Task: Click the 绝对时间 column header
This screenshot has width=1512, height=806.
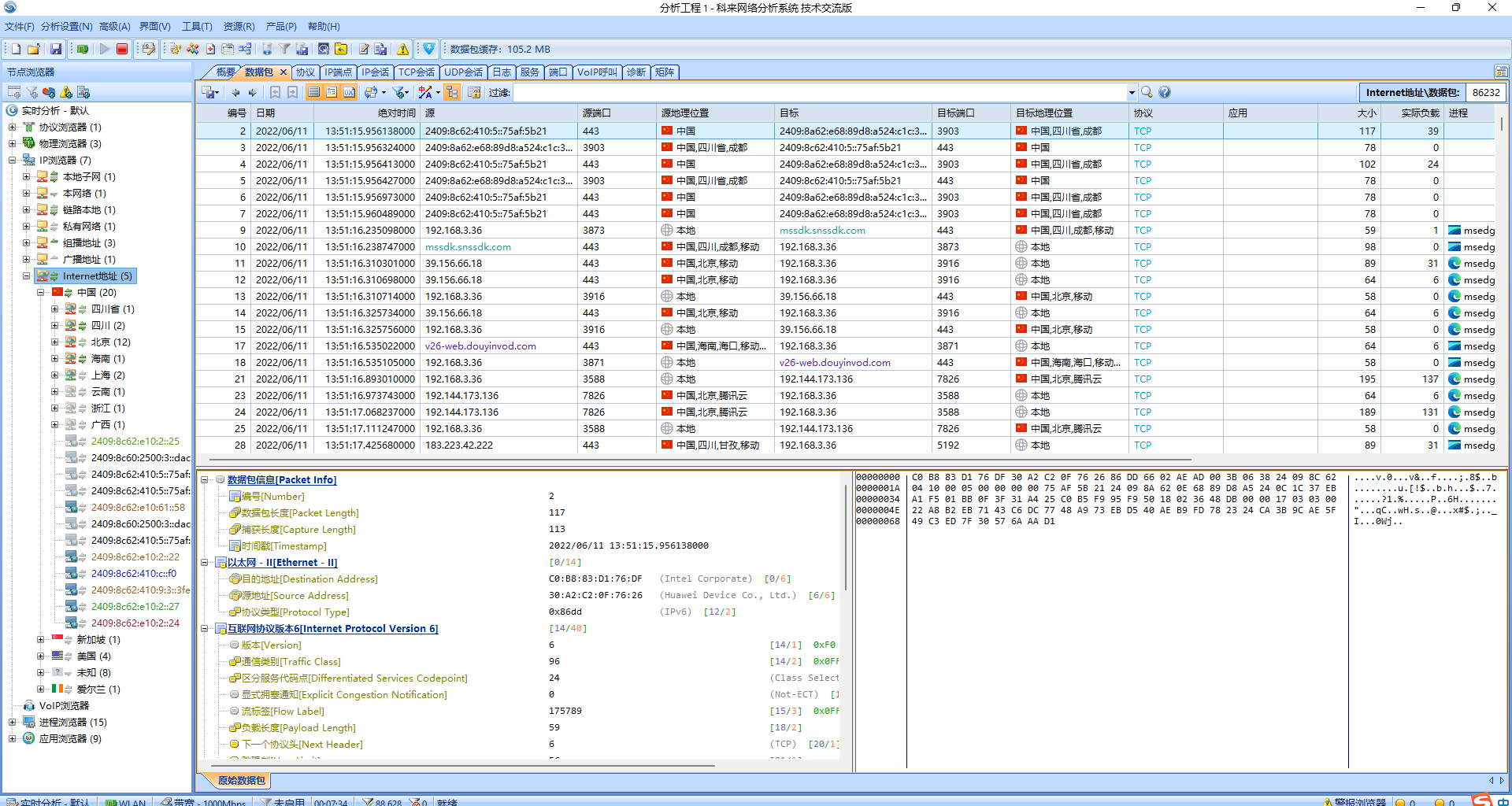Action: click(x=366, y=113)
